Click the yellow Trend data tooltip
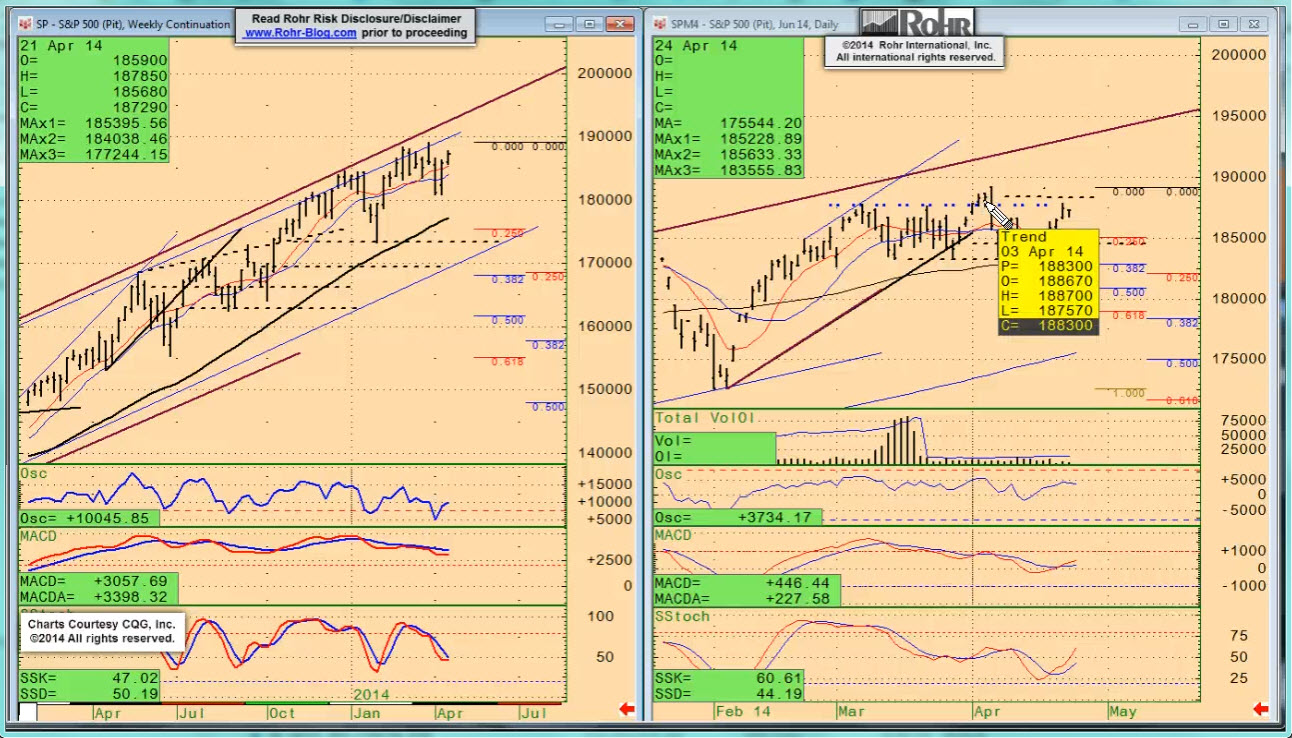The width and height of the screenshot is (1292, 738). pyautogui.click(x=1047, y=281)
